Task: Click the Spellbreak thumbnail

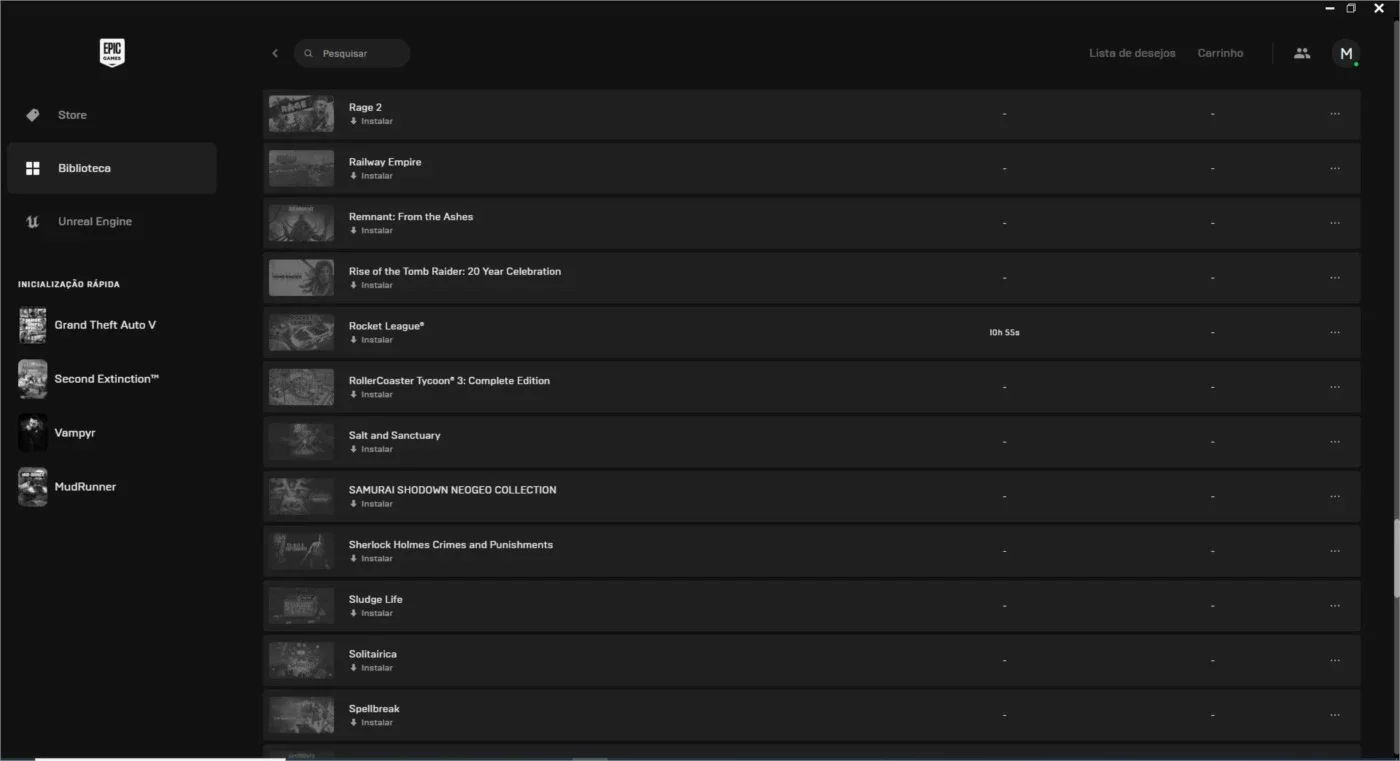Action: click(x=301, y=715)
